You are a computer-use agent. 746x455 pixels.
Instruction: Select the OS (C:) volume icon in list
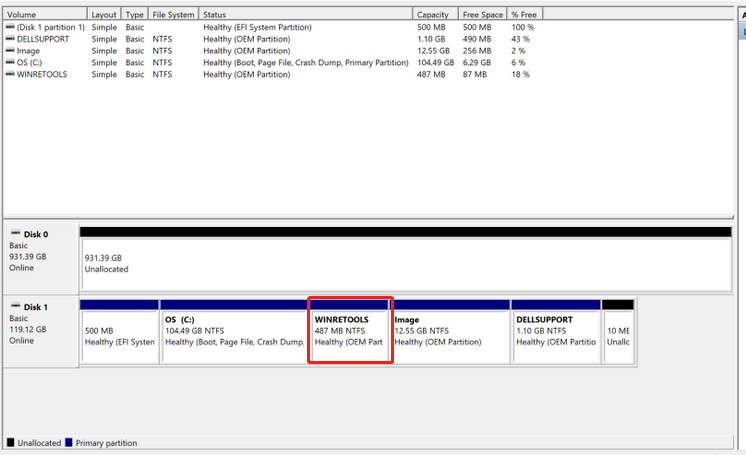click(10, 62)
